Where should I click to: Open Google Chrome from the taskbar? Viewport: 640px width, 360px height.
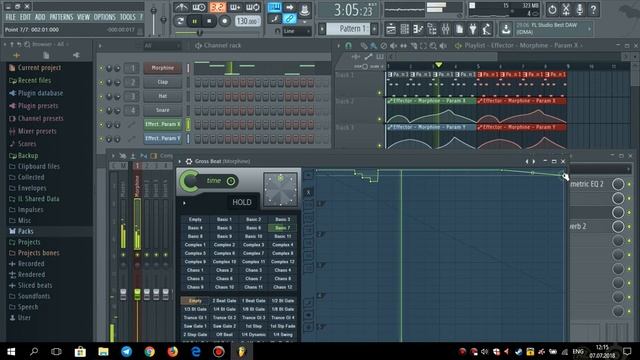click(x=149, y=351)
